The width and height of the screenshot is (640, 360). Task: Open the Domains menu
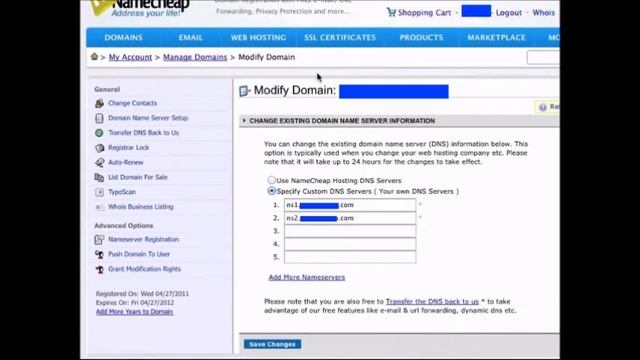[x=123, y=38]
